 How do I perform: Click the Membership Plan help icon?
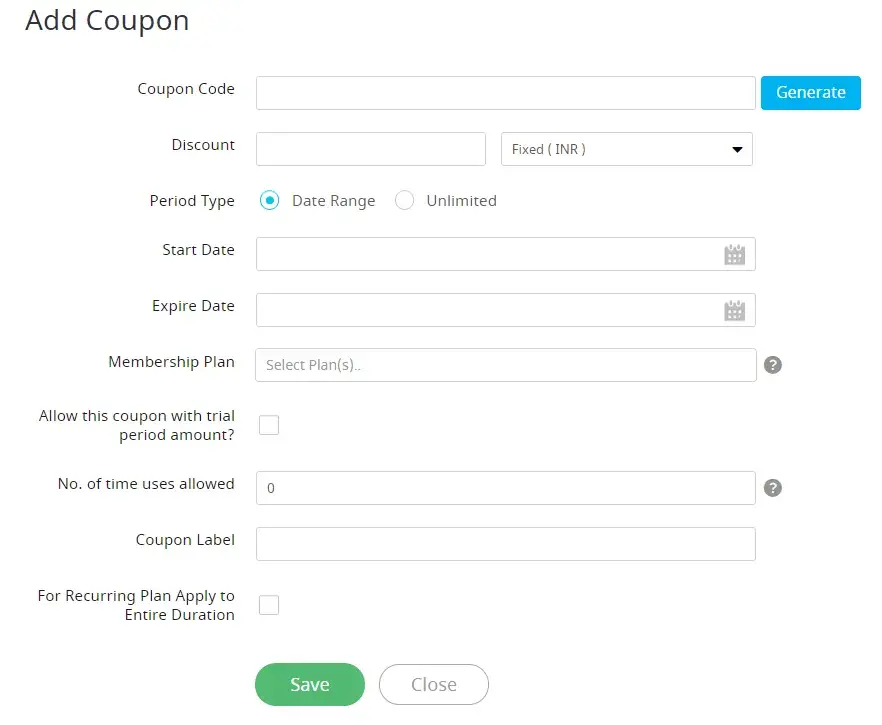point(772,365)
